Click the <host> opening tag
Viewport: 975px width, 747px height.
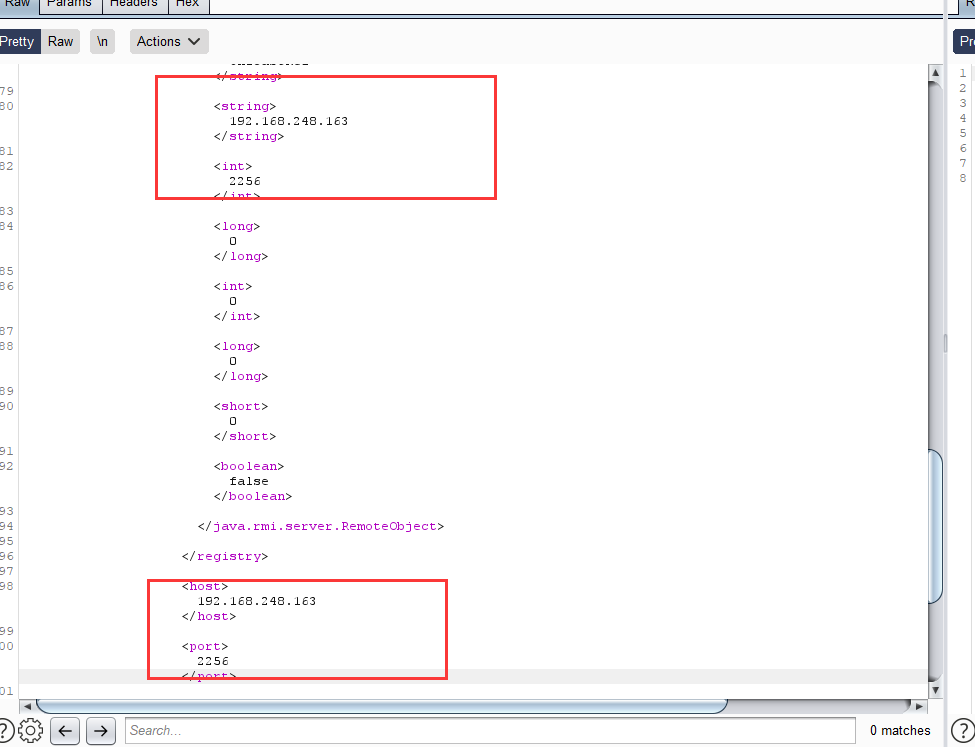[205, 586]
